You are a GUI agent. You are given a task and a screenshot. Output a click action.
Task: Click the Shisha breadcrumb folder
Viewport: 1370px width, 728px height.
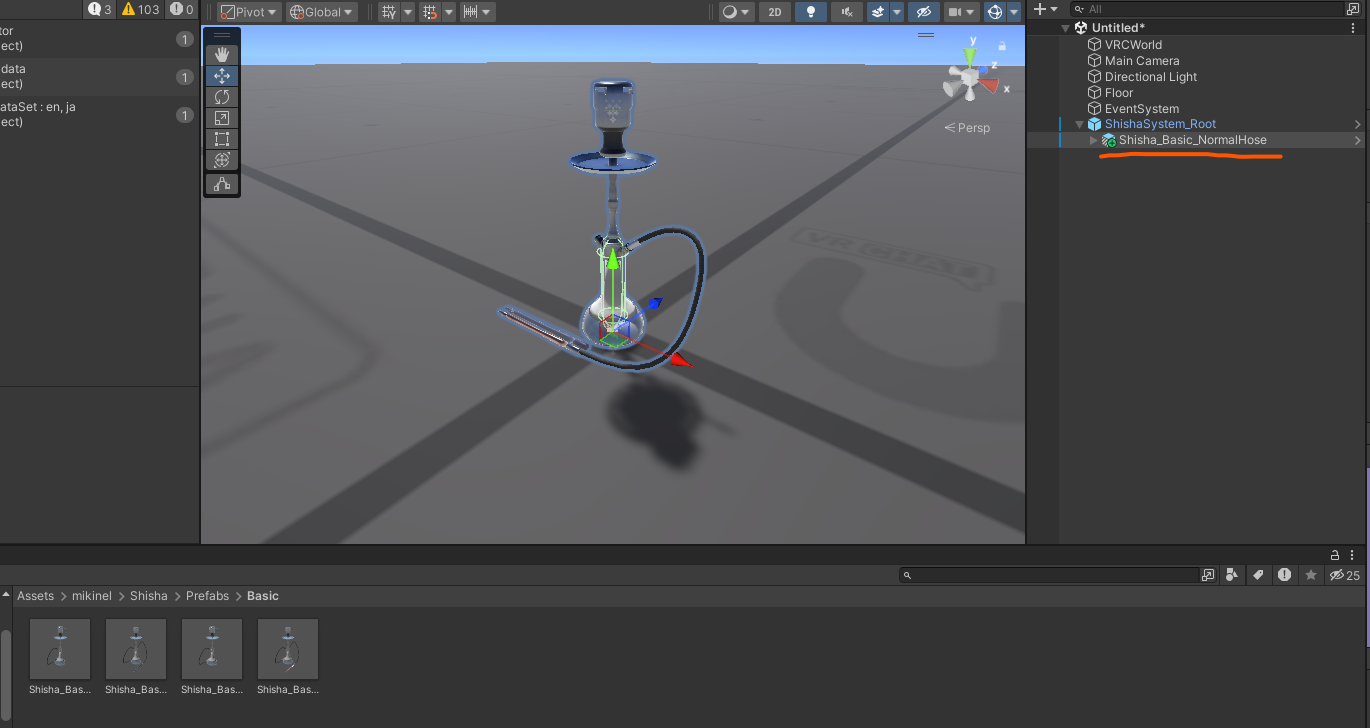[x=149, y=596]
